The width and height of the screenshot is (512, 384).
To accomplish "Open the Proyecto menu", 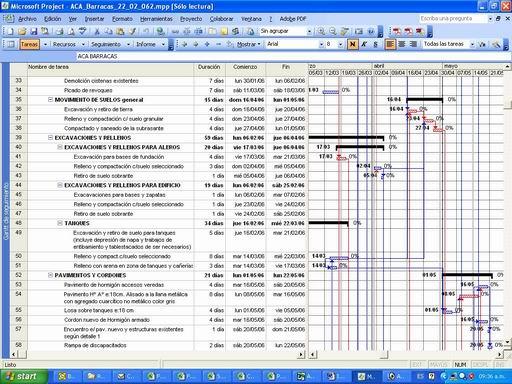I will coord(191,19).
